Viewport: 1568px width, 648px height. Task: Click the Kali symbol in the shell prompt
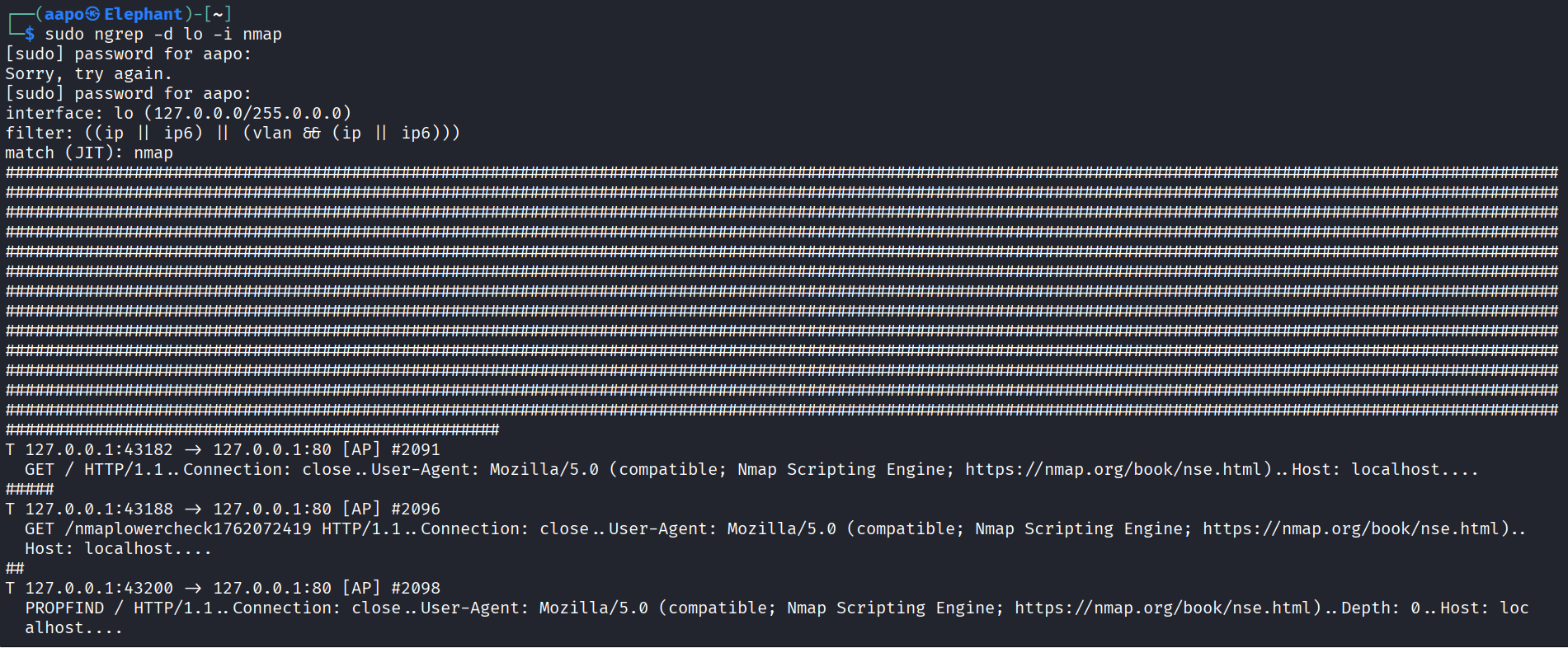tap(92, 14)
